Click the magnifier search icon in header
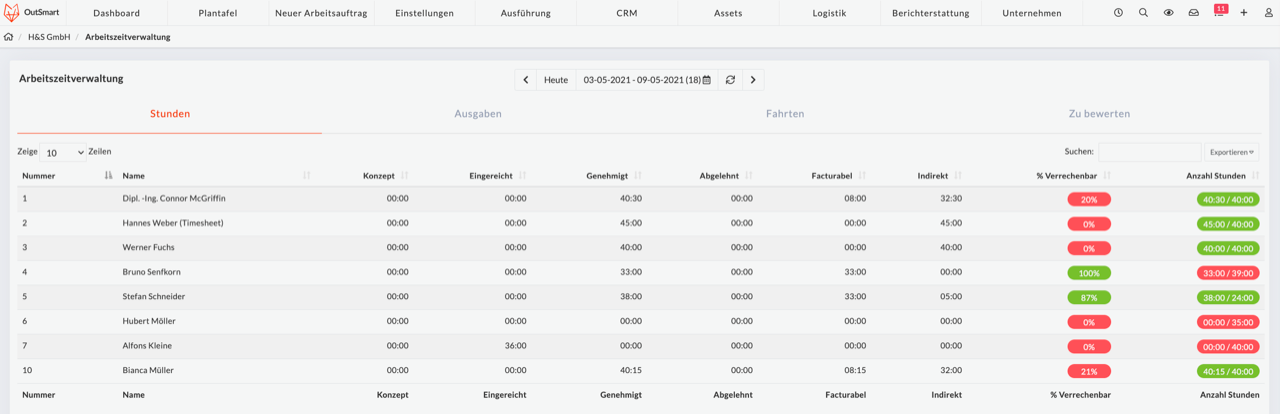1280x414 pixels. coord(1143,13)
